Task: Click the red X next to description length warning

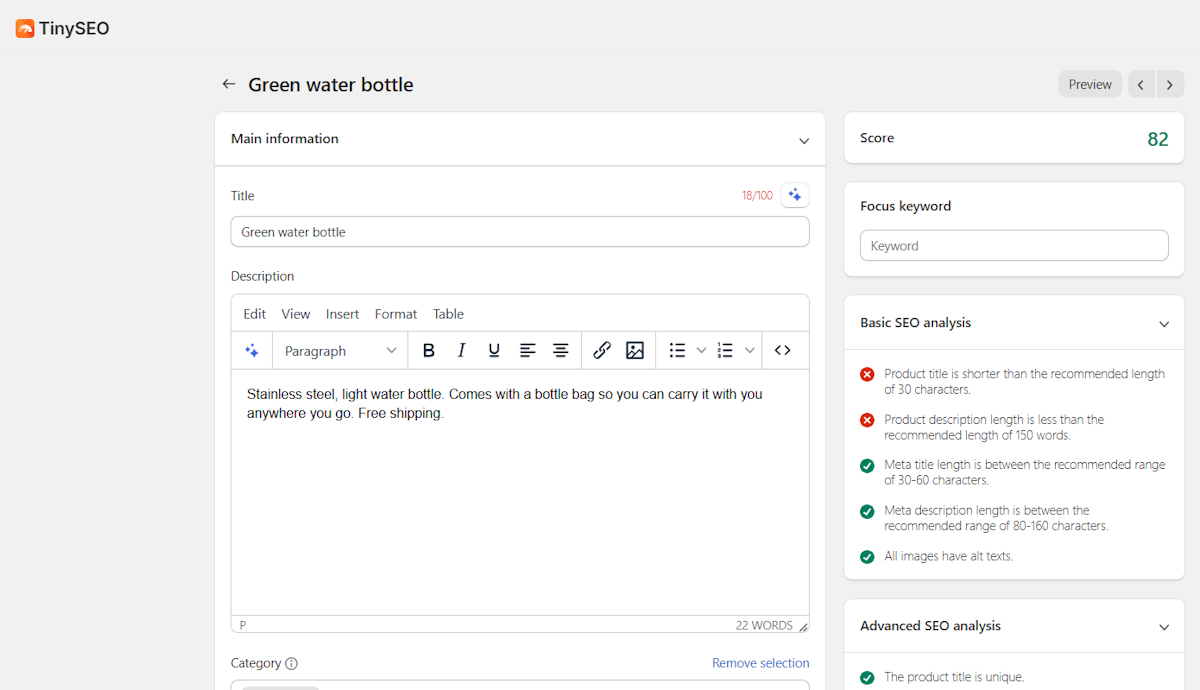Action: pyautogui.click(x=867, y=420)
